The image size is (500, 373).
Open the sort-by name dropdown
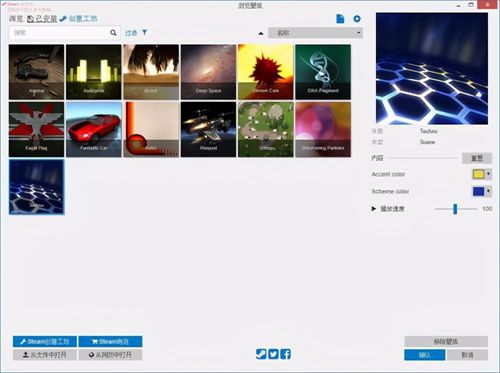[315, 33]
